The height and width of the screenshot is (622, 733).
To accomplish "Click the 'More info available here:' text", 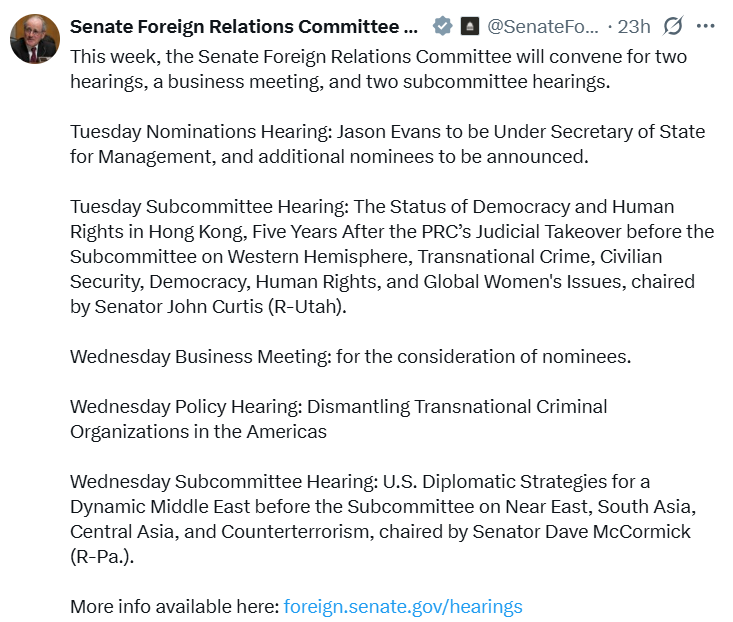I will point(175,607).
